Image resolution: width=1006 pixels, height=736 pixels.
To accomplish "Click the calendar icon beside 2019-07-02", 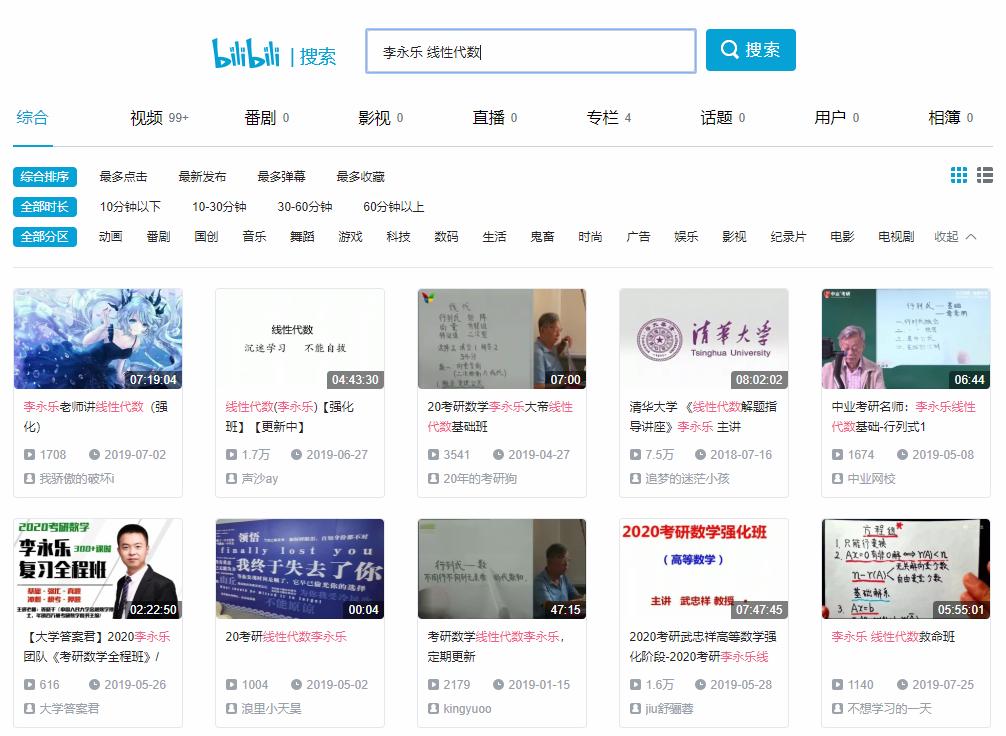I will tap(95, 454).
